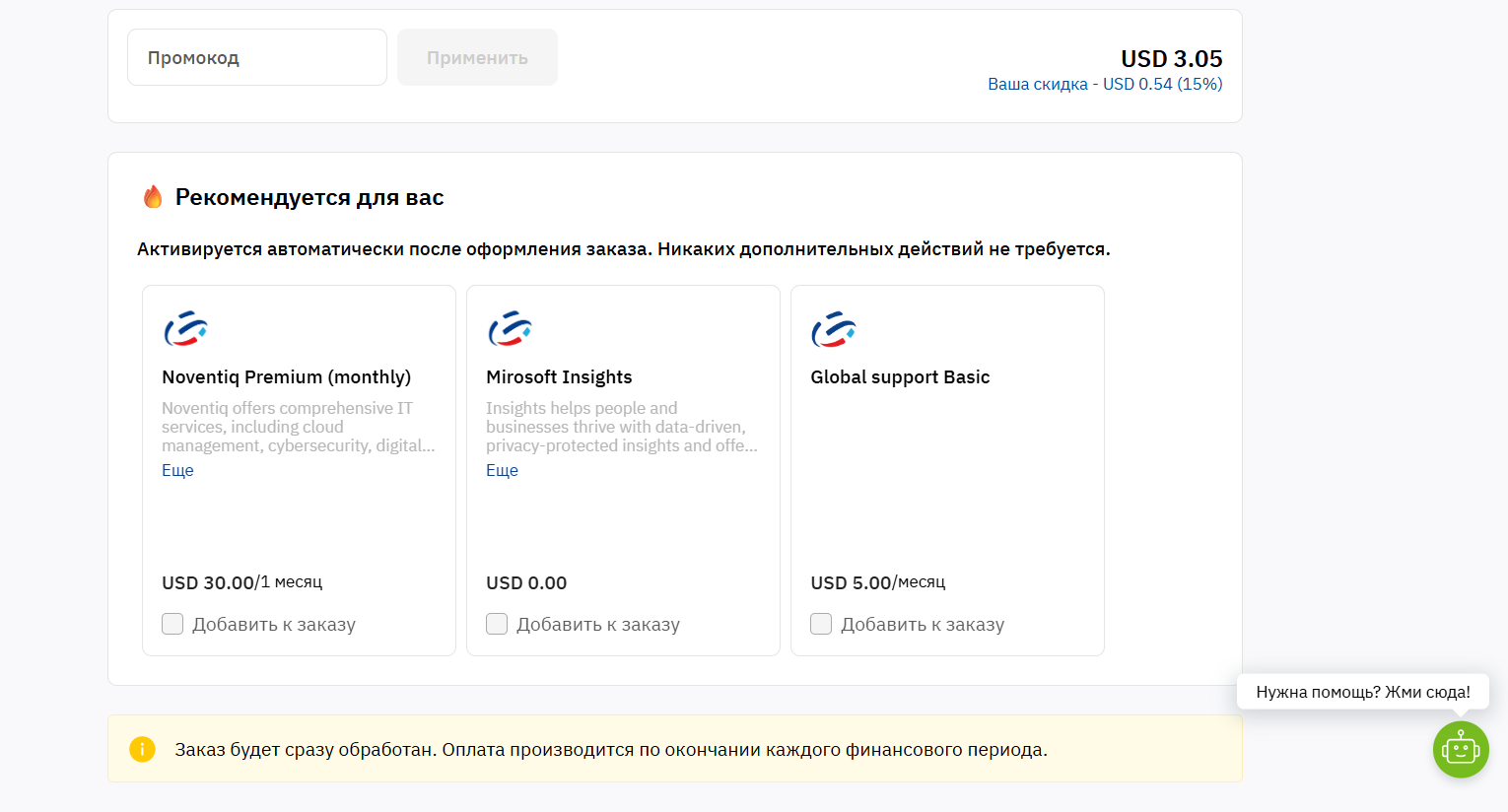Click the 'USD 3.05' total amount
This screenshot has width=1508, height=812.
(1172, 59)
